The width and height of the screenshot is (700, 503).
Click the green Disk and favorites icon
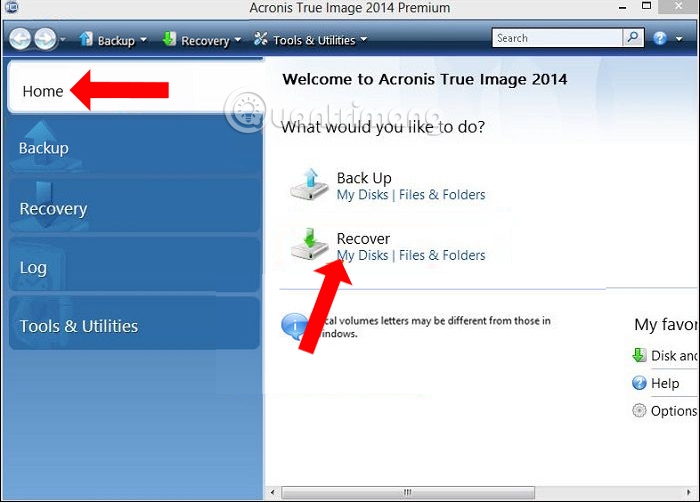point(639,355)
